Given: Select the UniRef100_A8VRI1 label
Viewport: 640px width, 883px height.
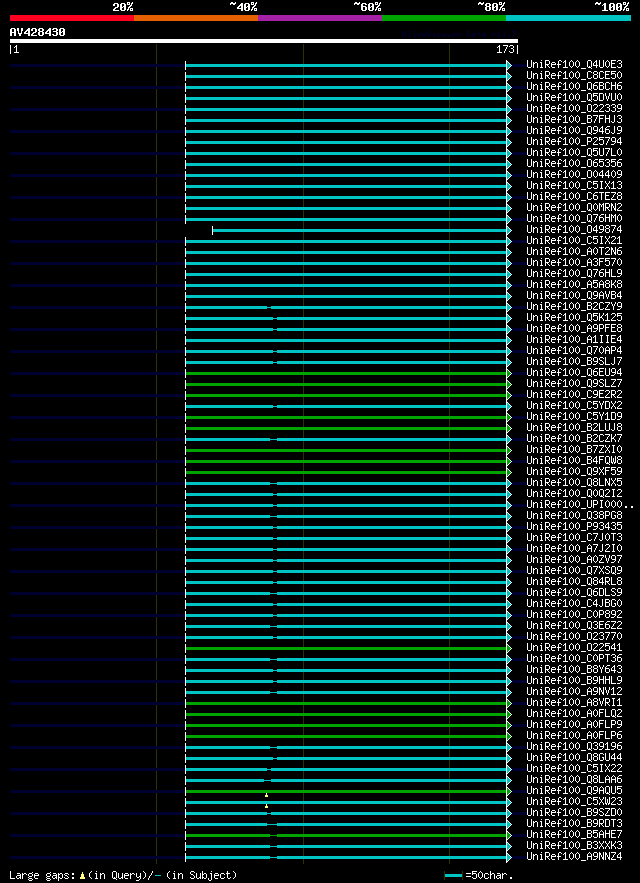Looking at the screenshot, I should coord(574,703).
